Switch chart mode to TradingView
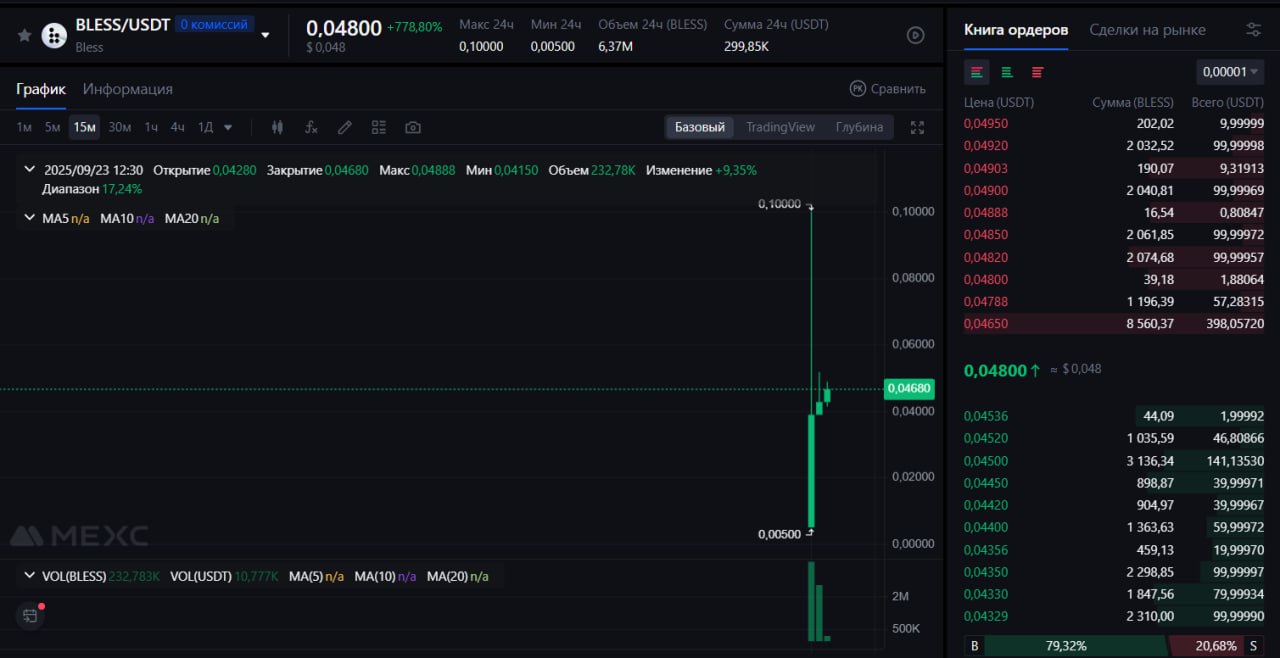1280x658 pixels. [x=780, y=127]
